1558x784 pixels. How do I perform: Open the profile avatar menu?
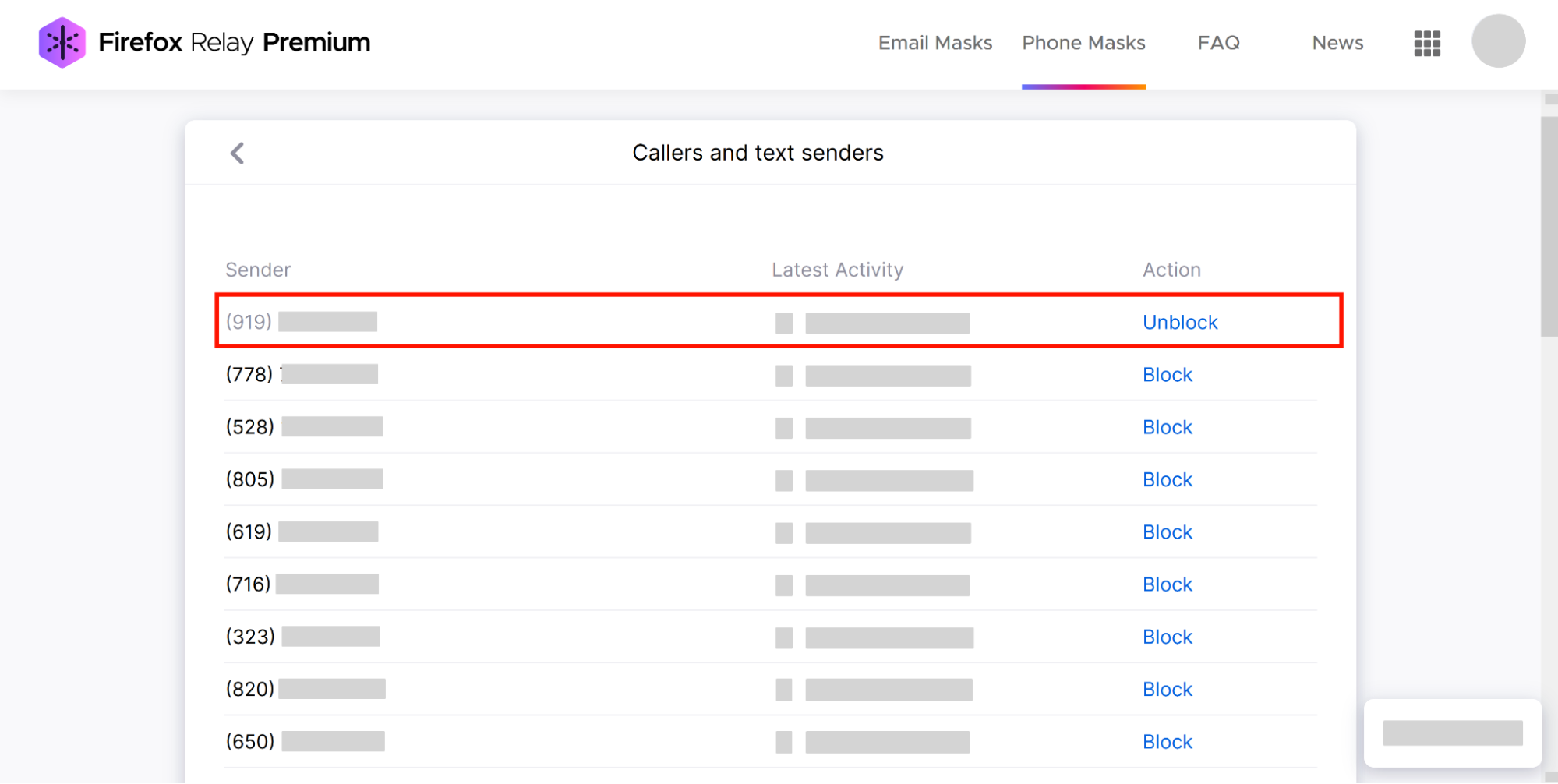1497,41
